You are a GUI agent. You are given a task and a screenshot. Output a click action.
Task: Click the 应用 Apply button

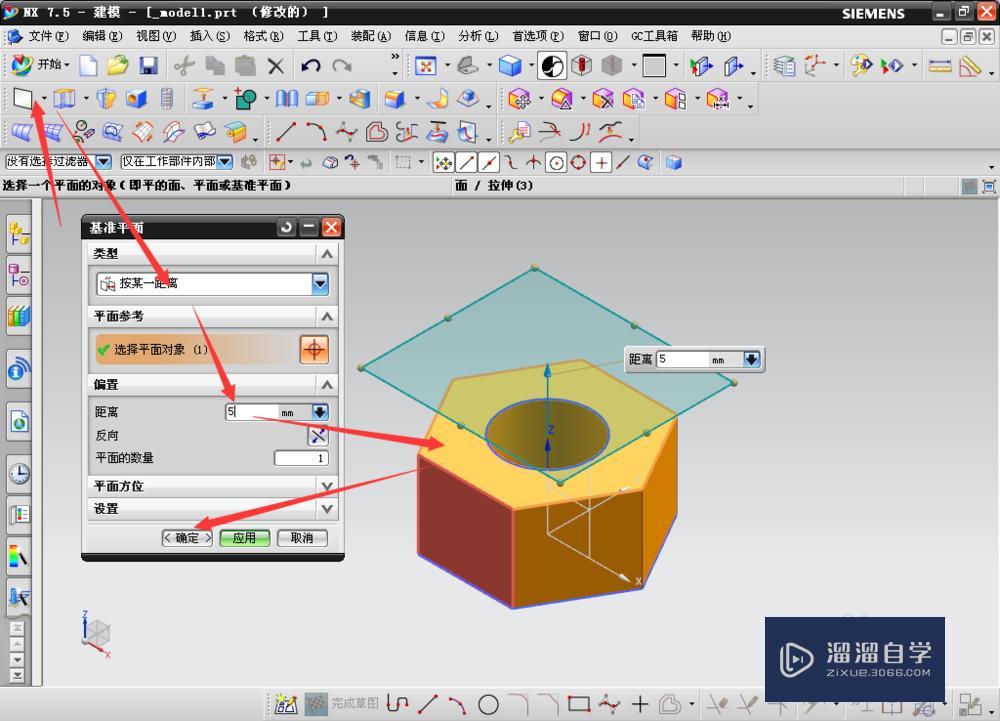click(x=244, y=538)
